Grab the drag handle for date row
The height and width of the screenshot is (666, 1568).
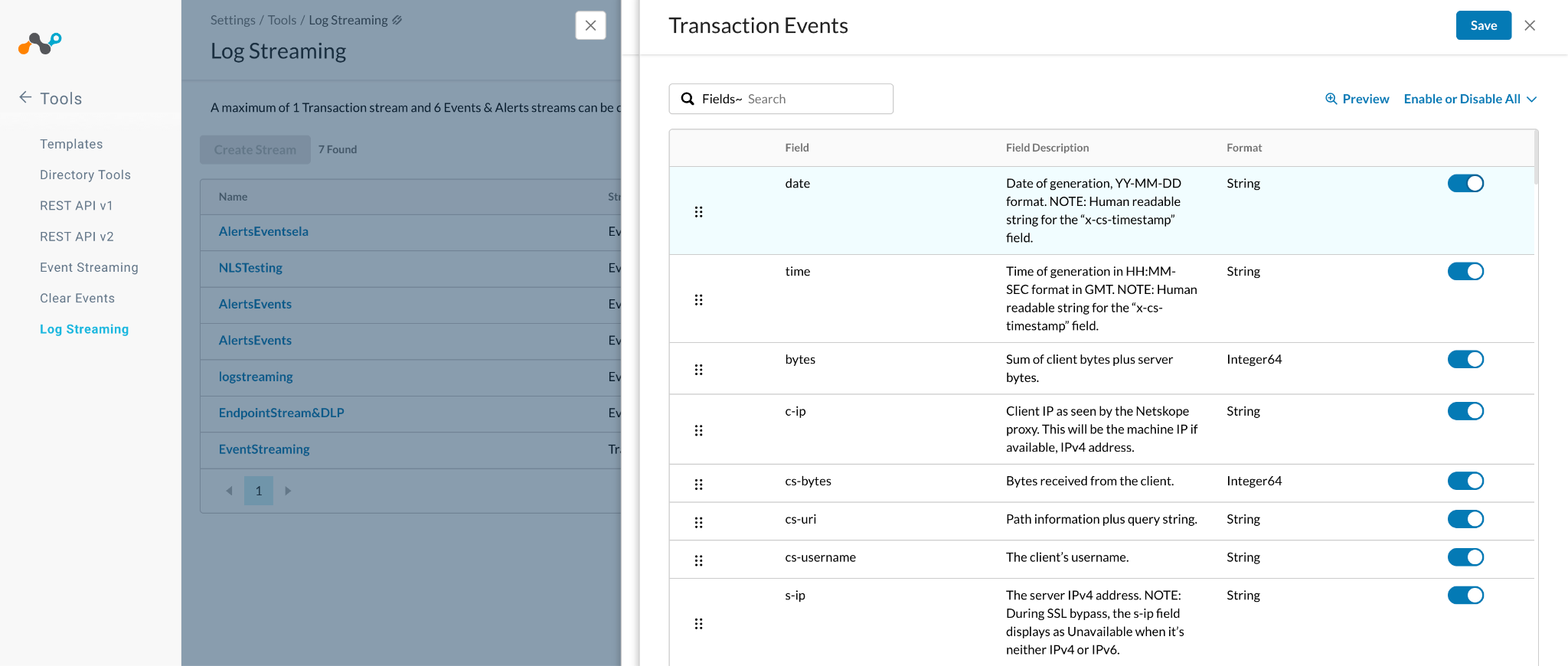point(698,211)
